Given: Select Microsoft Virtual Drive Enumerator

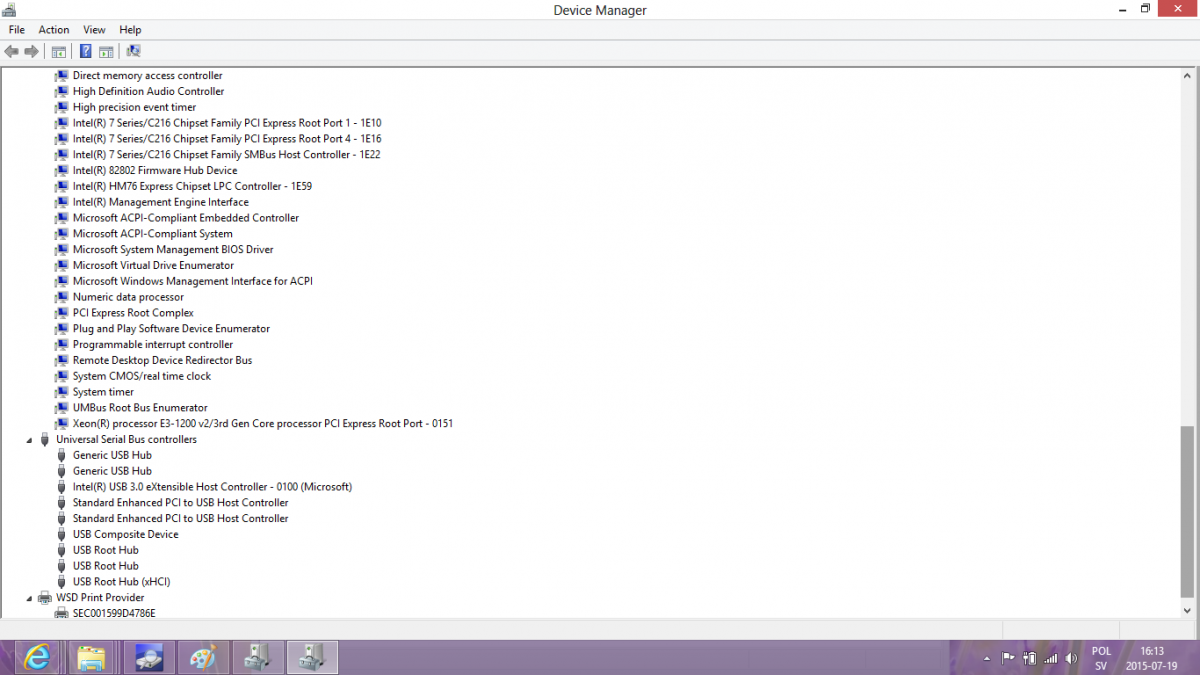Looking at the screenshot, I should (x=153, y=265).
